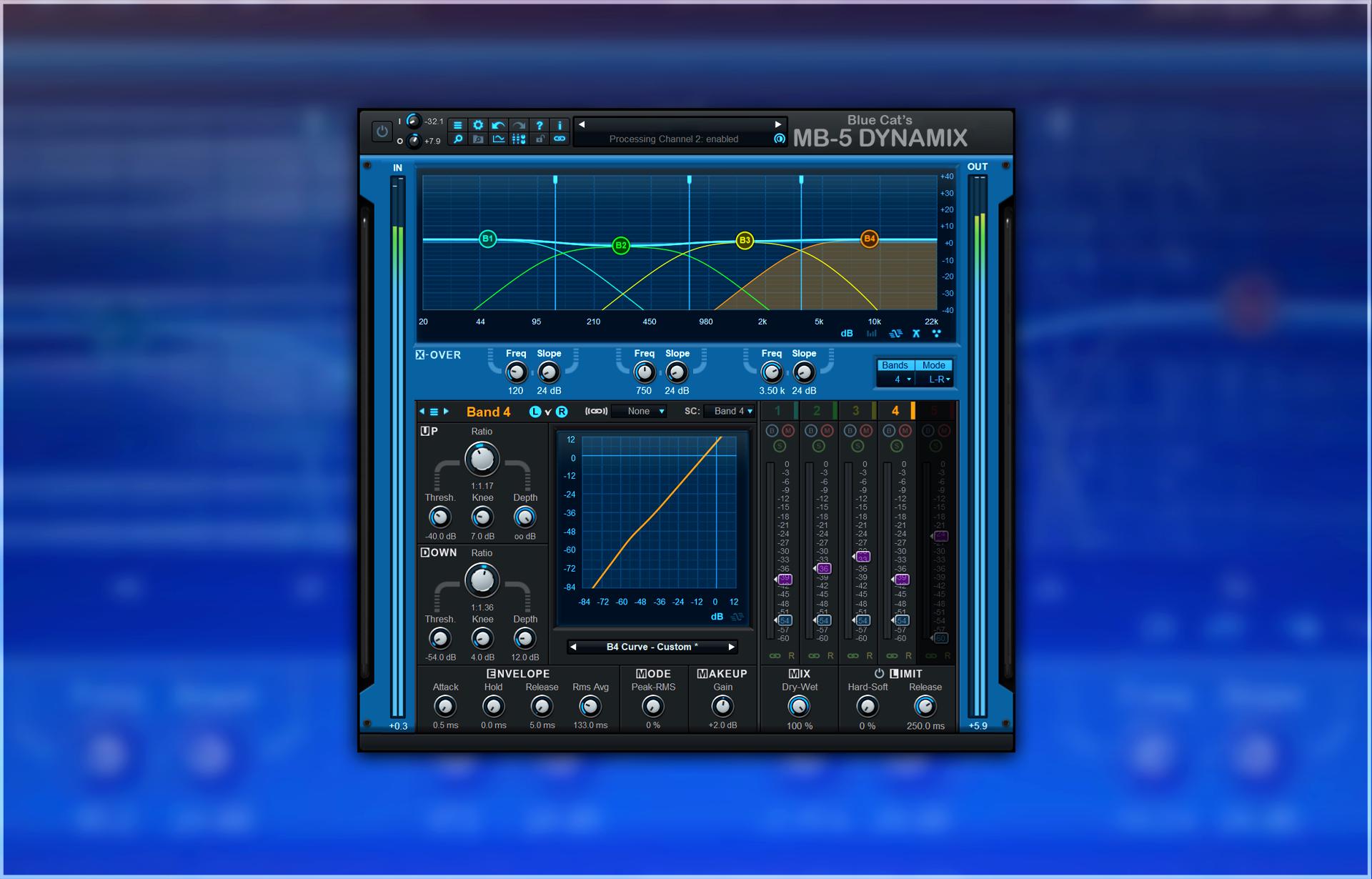Toggle the dB display option under spectrum

(x=847, y=334)
